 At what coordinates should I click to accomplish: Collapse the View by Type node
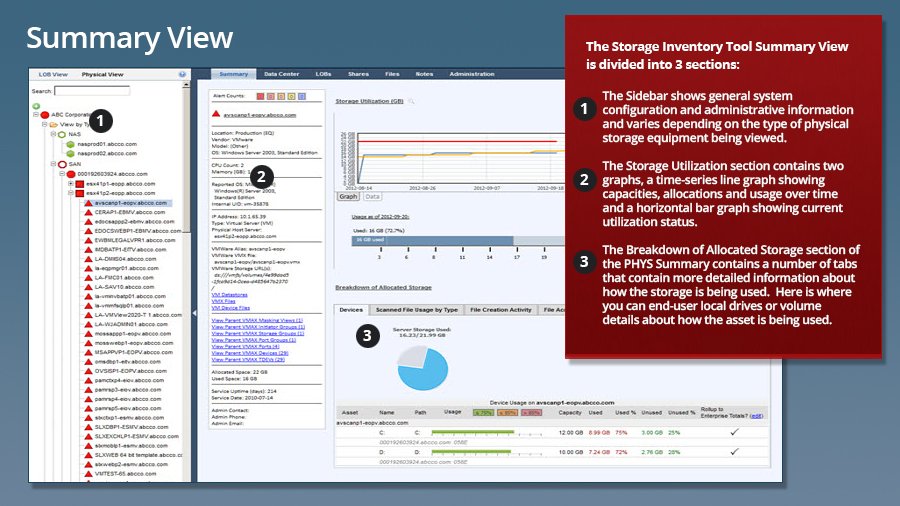click(x=45, y=124)
